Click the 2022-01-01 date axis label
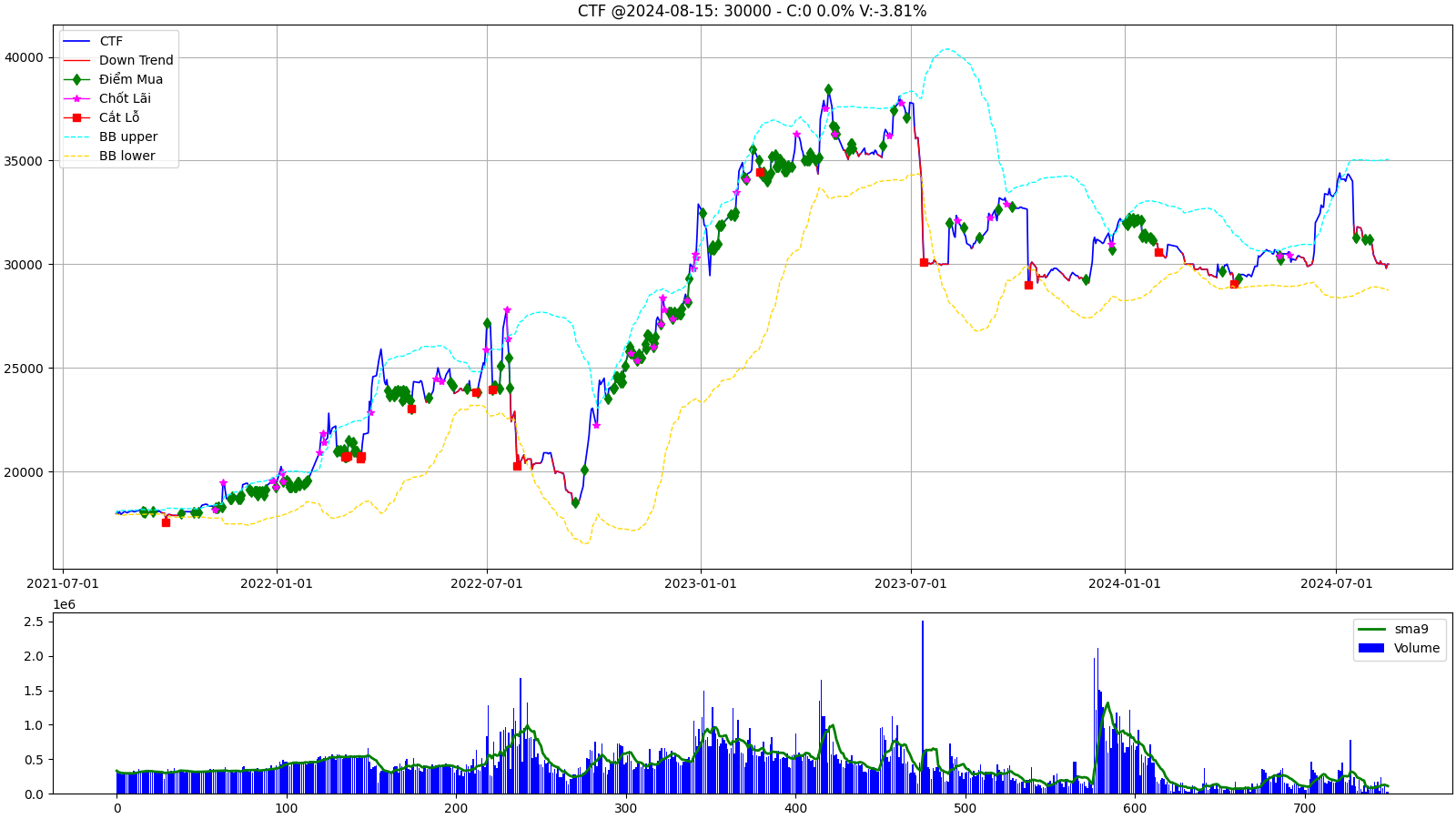This screenshot has height=819, width=1456. (277, 583)
